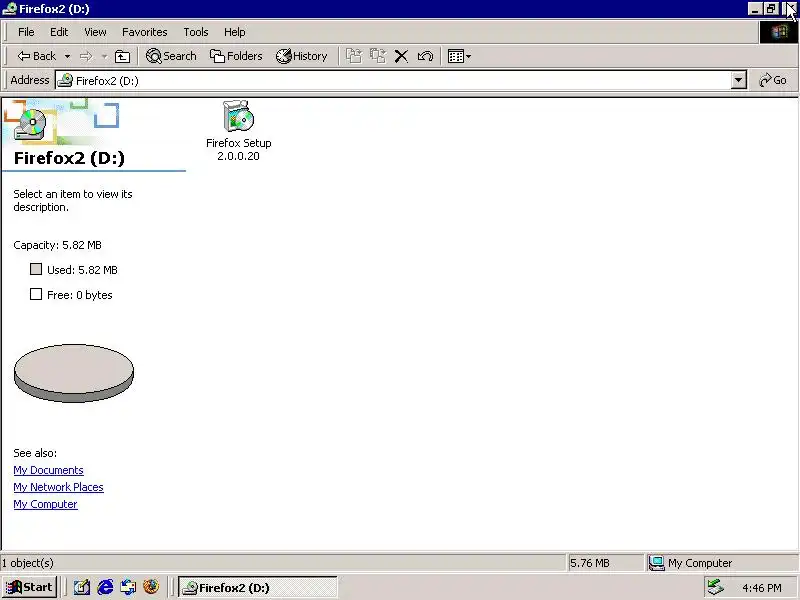Launch Internet Explorer from quick launch
800x600 pixels.
click(x=105, y=587)
